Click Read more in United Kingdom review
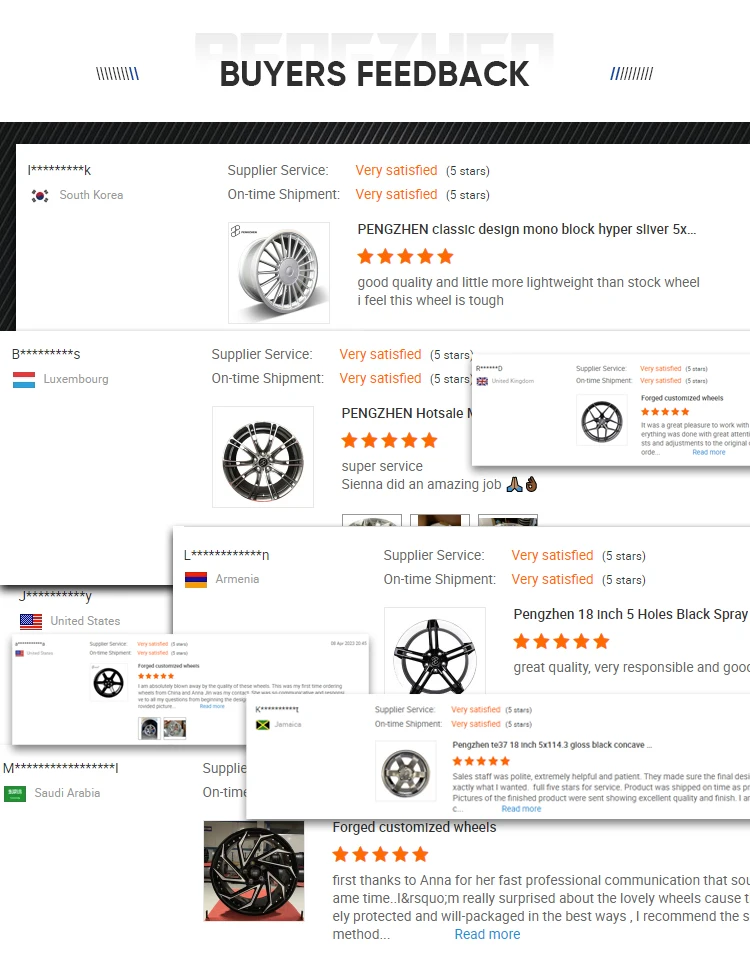The image size is (750, 956). click(x=709, y=452)
